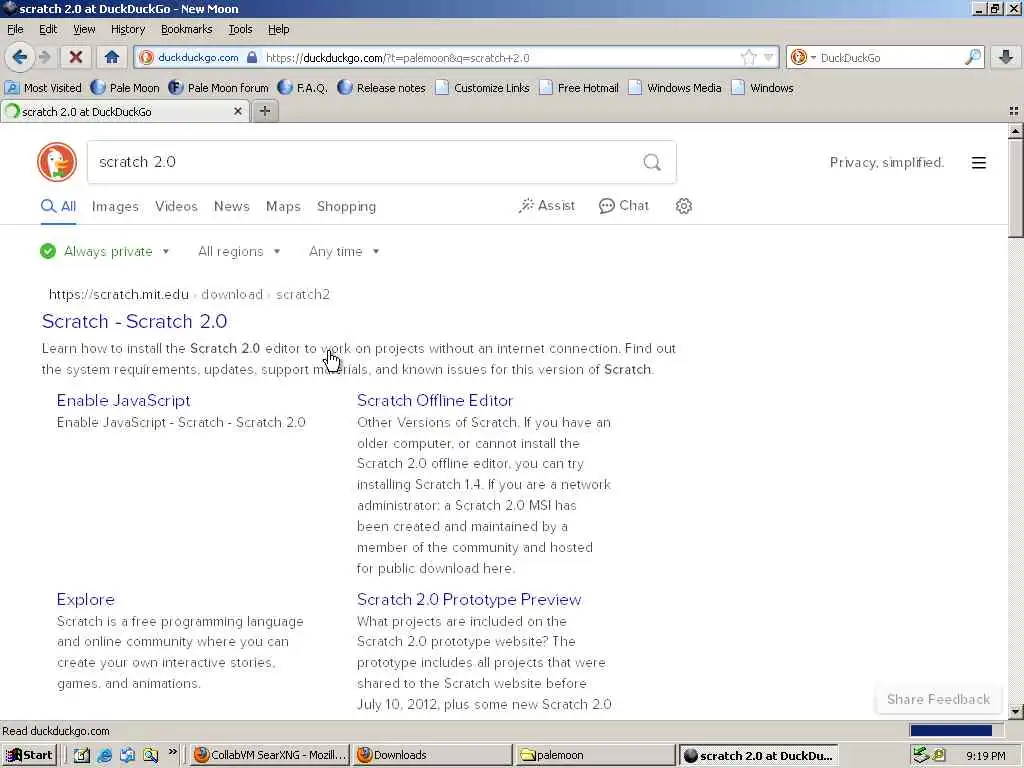Open the Release notes bookmark
The height and width of the screenshot is (768, 1024).
pos(381,88)
